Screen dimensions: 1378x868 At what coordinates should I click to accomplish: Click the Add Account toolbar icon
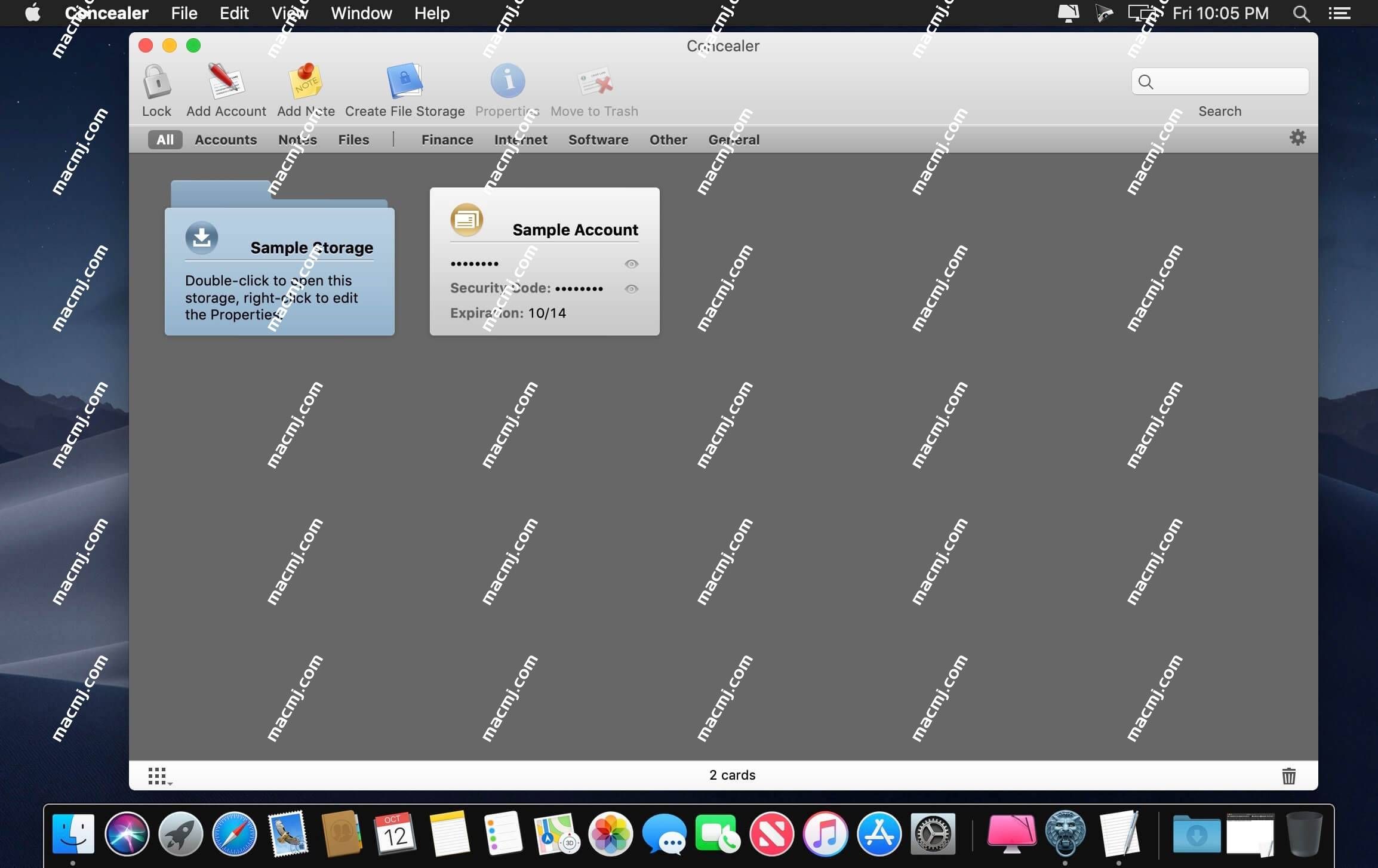(x=226, y=81)
